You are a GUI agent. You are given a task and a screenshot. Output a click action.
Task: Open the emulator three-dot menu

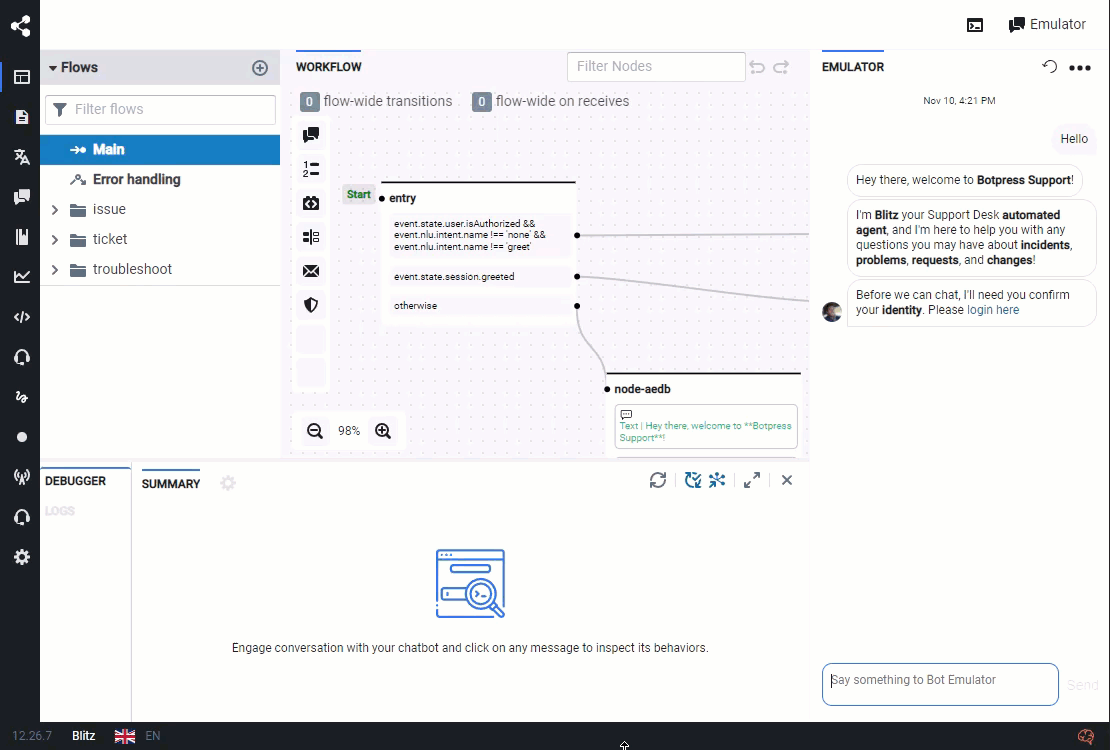tap(1079, 66)
